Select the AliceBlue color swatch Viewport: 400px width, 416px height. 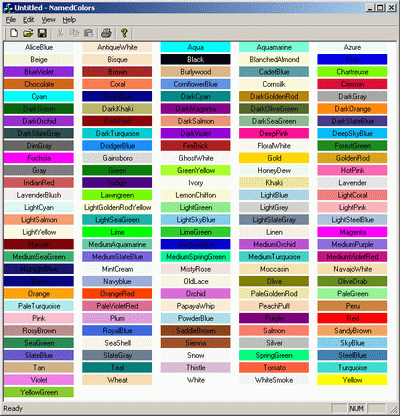point(39,47)
